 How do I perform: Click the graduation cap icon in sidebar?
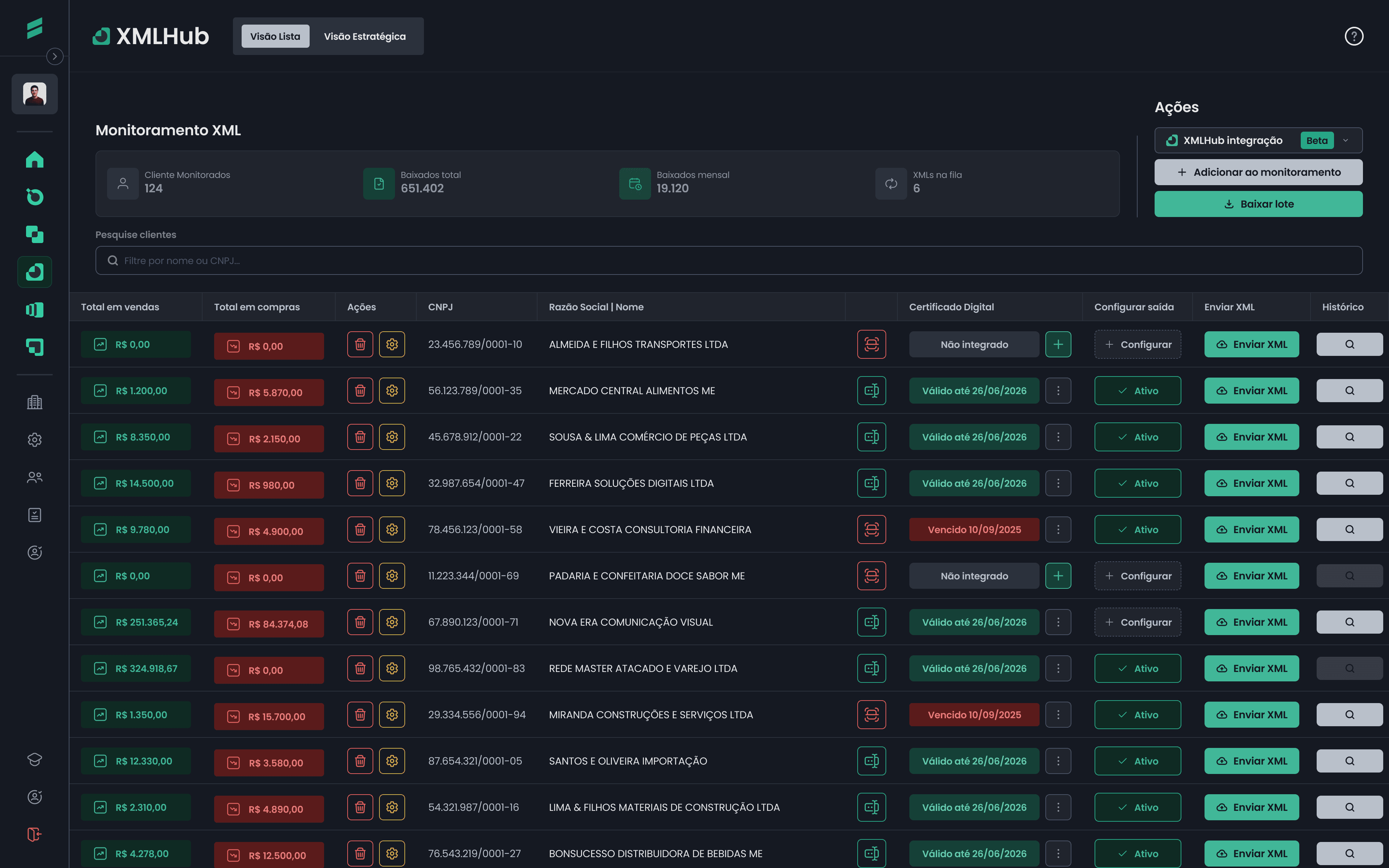point(34,759)
